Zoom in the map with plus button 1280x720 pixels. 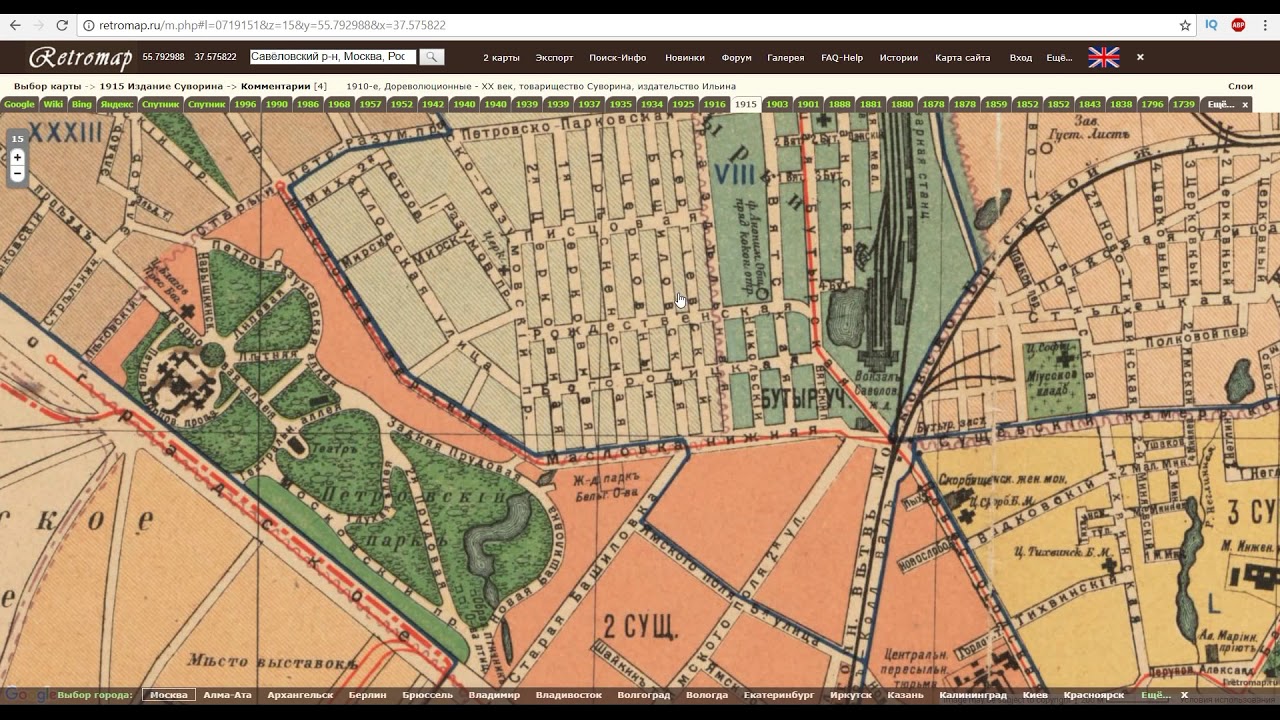[17, 158]
